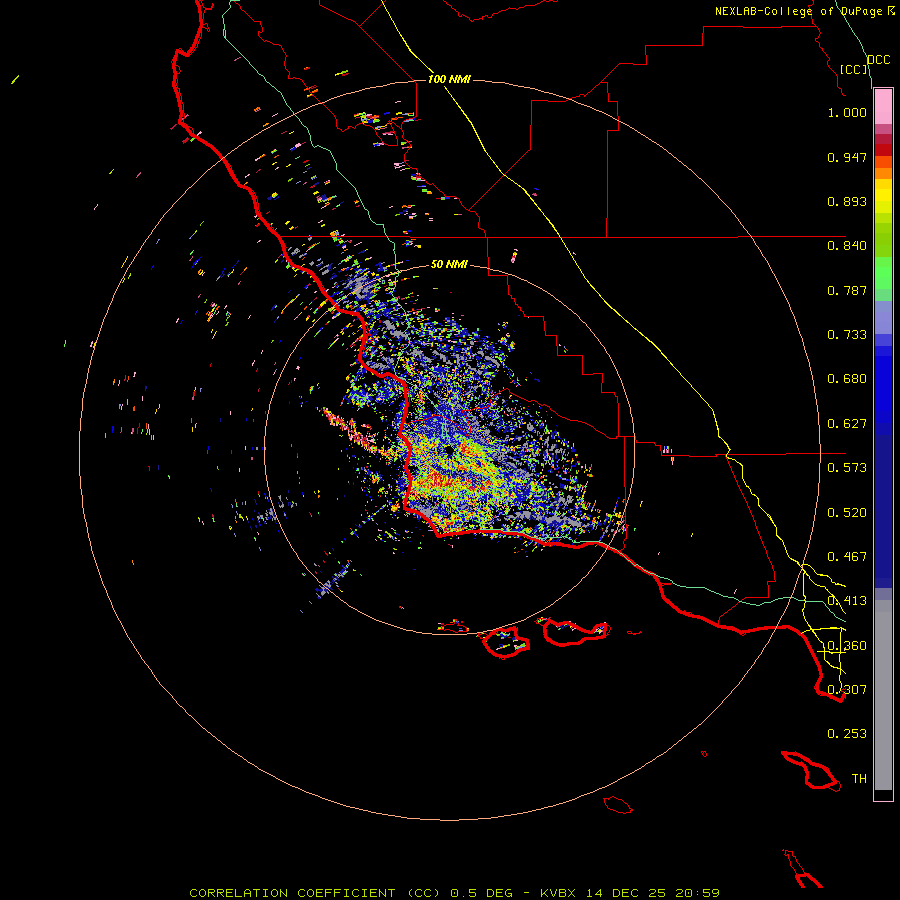
Task: Click the KVBX station identifier in caption
Action: coord(557,893)
